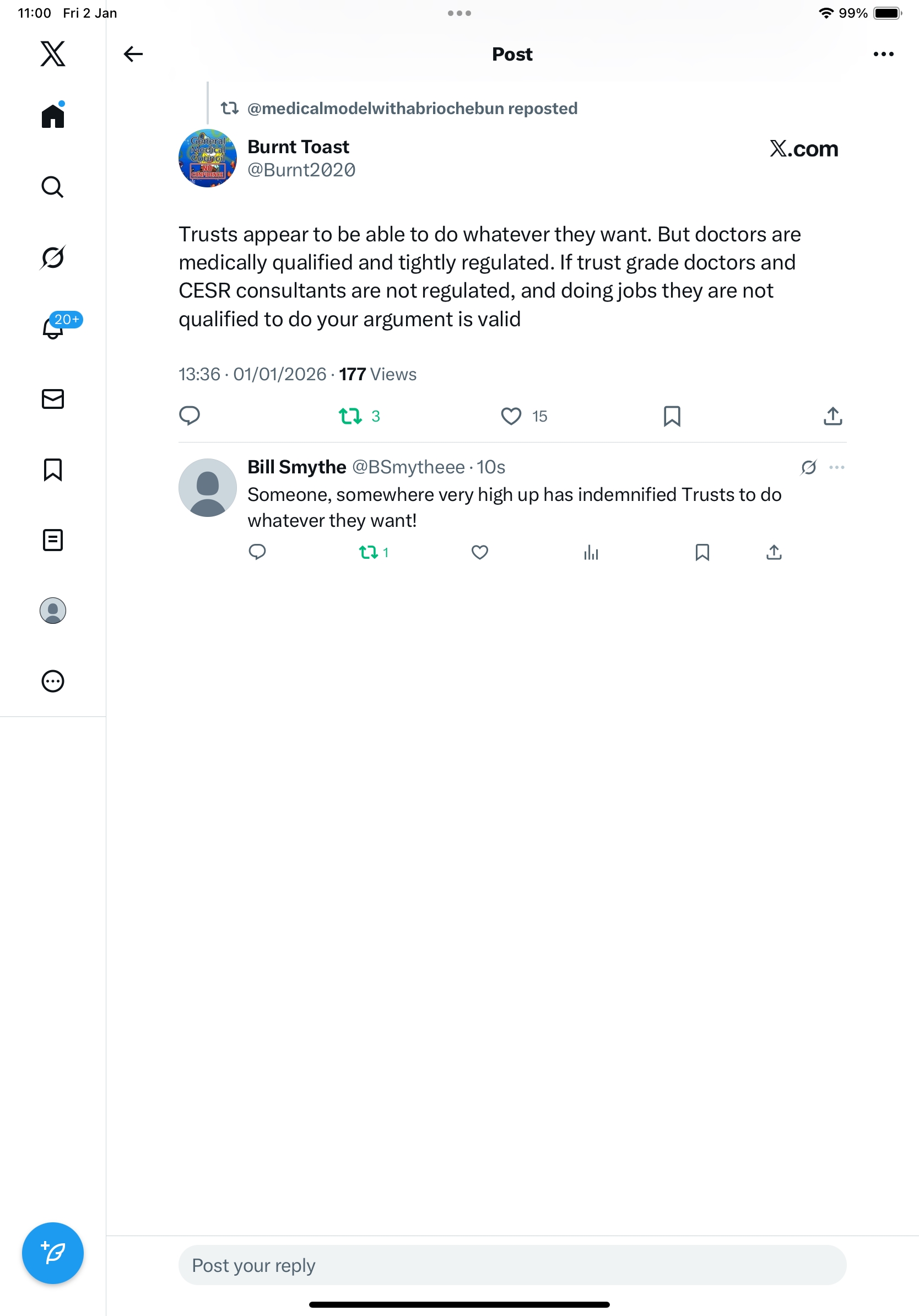Viewport: 919px width, 1316px height.
Task: Undo repost on Burnt Toast's post
Action: 350,416
